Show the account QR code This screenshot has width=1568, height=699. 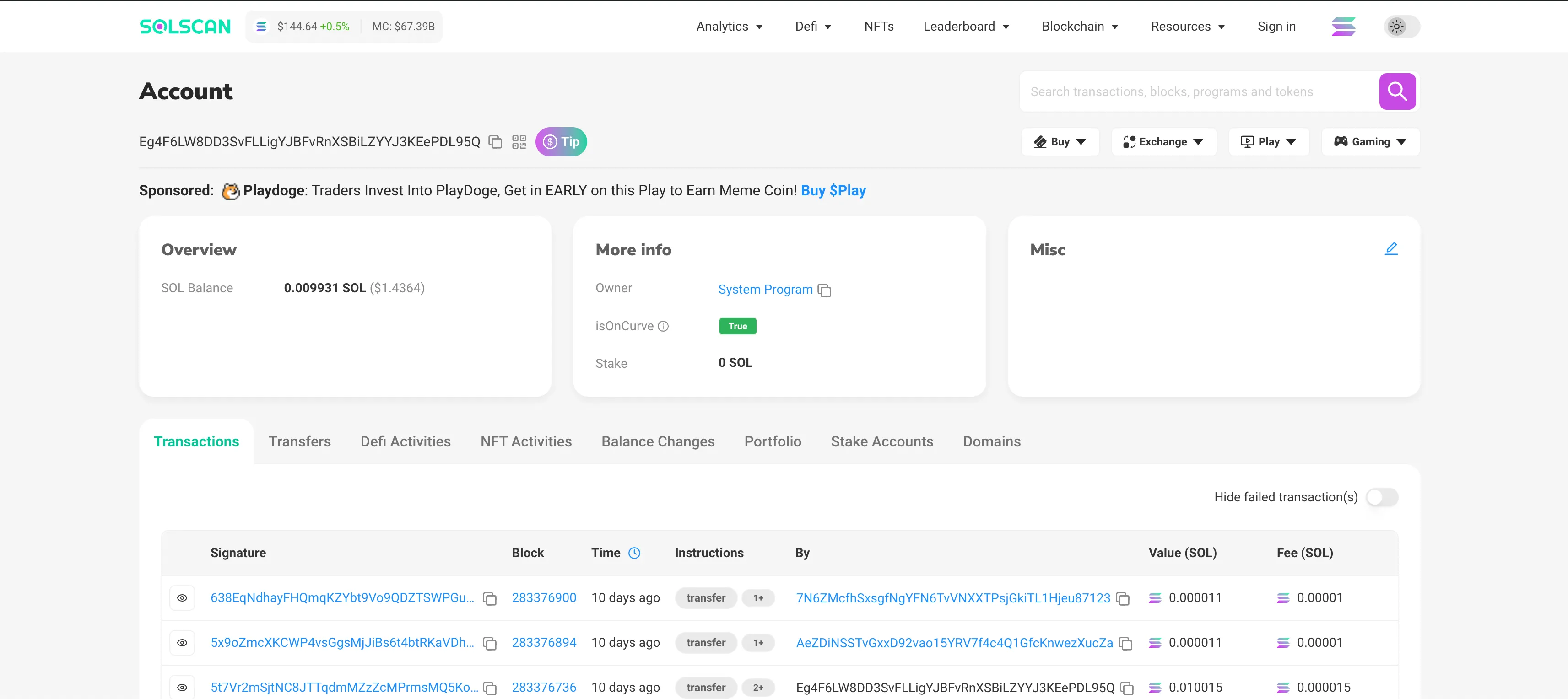519,142
